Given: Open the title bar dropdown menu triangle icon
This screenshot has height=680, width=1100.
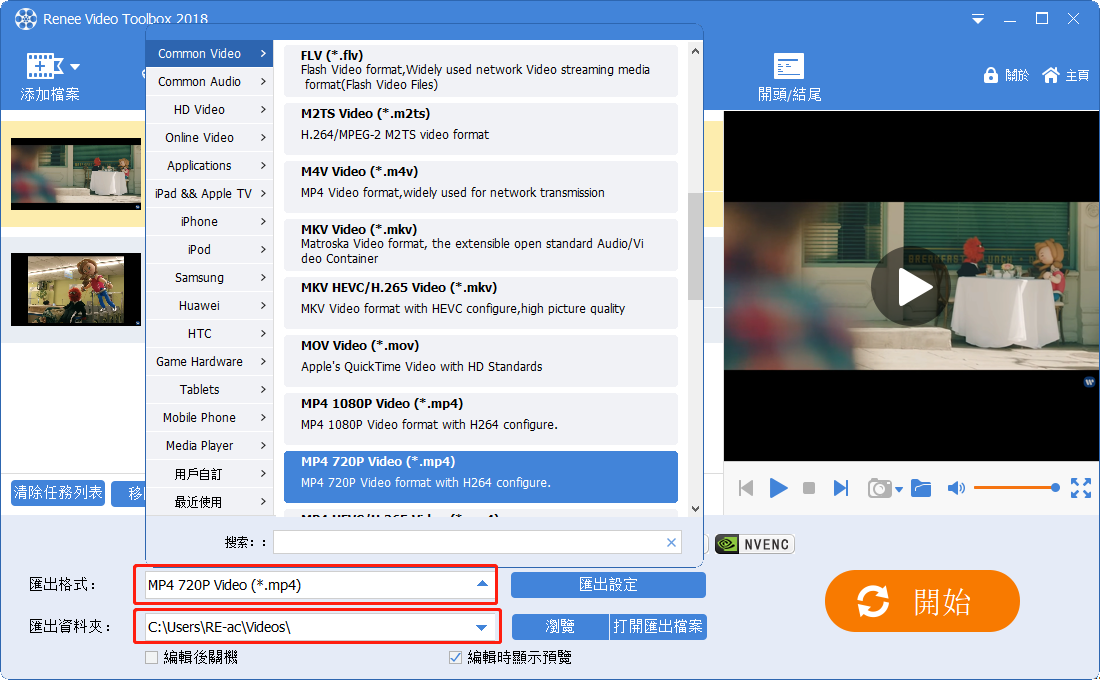Looking at the screenshot, I should 977,20.
